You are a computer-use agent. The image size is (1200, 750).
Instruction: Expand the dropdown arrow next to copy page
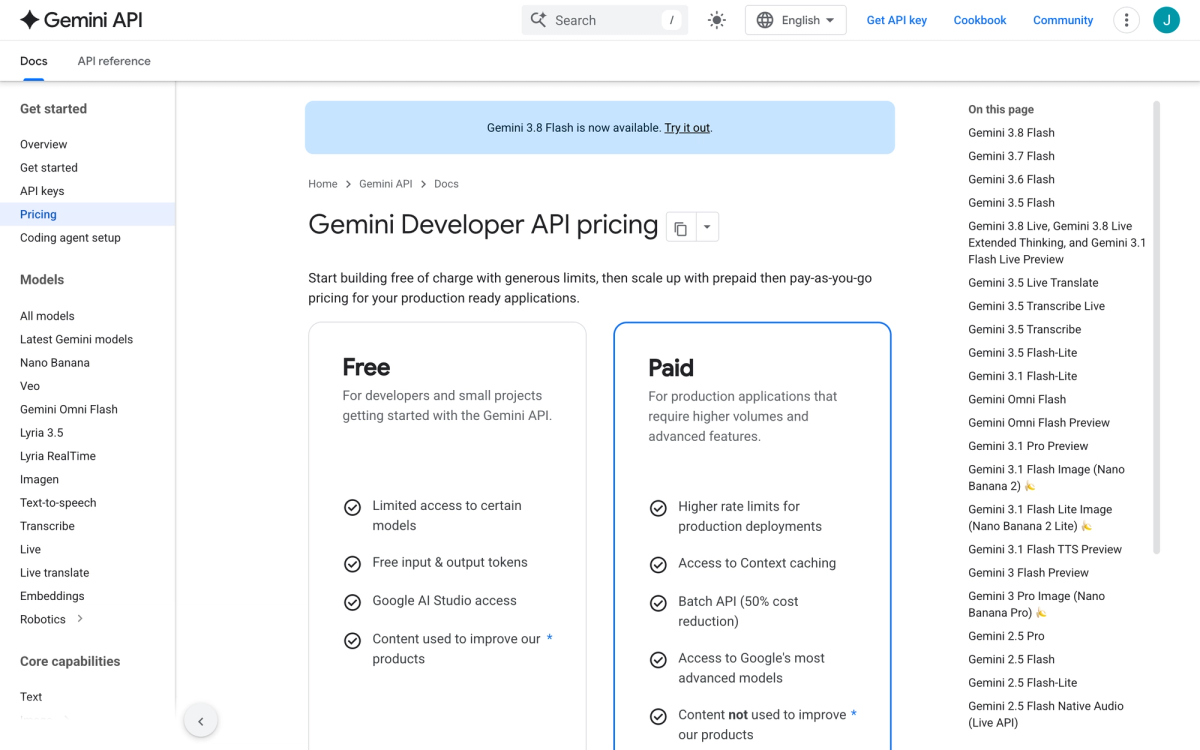[x=707, y=228]
